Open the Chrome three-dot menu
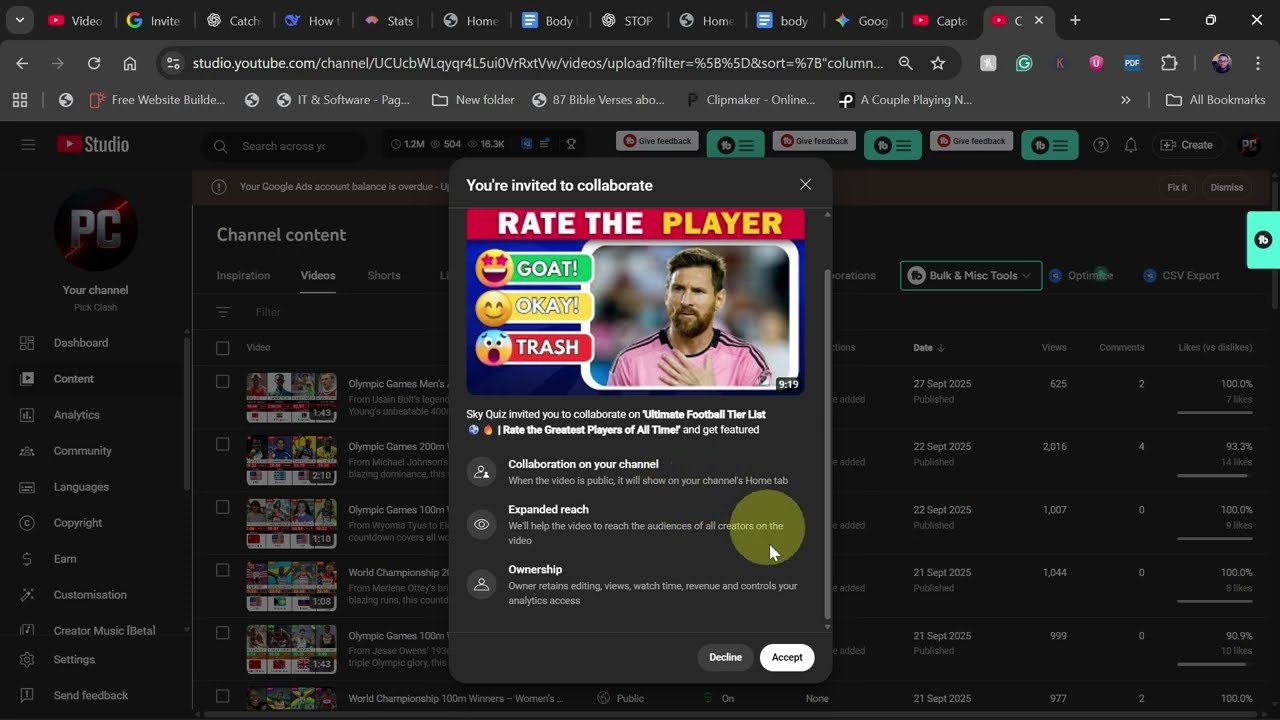This screenshot has width=1280, height=720. pos(1257,63)
